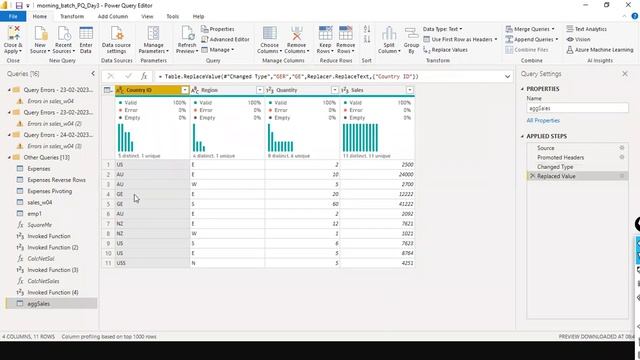This screenshot has height=360, width=640.
Task: Open the Sales column filter dropdown
Action: [x=409, y=90]
